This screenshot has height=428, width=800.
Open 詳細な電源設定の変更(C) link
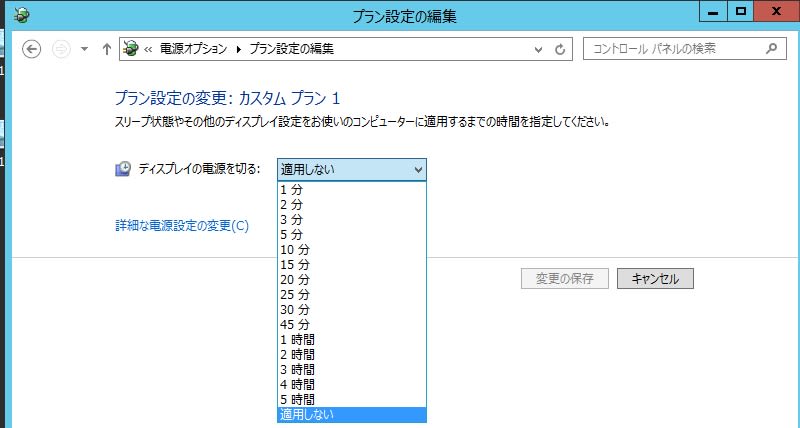pyautogui.click(x=182, y=225)
